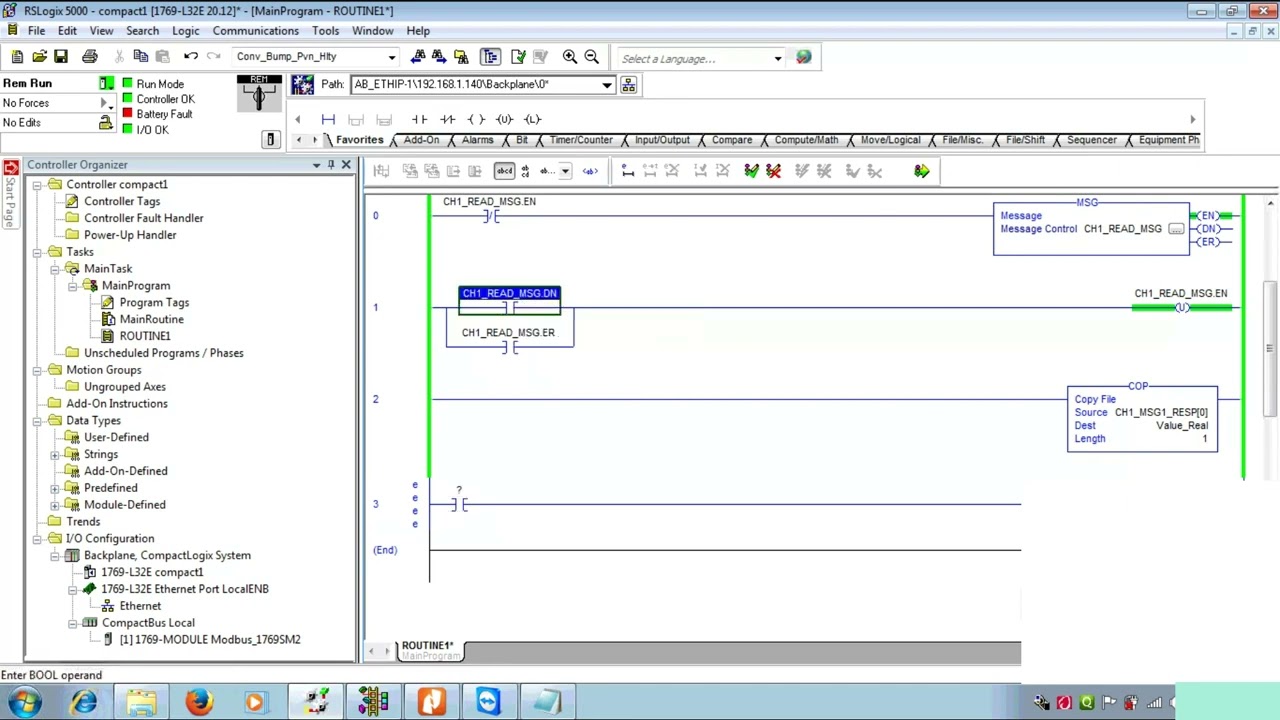1280x720 pixels.
Task: Insert an Examine Off (XIO) contact
Action: click(448, 119)
